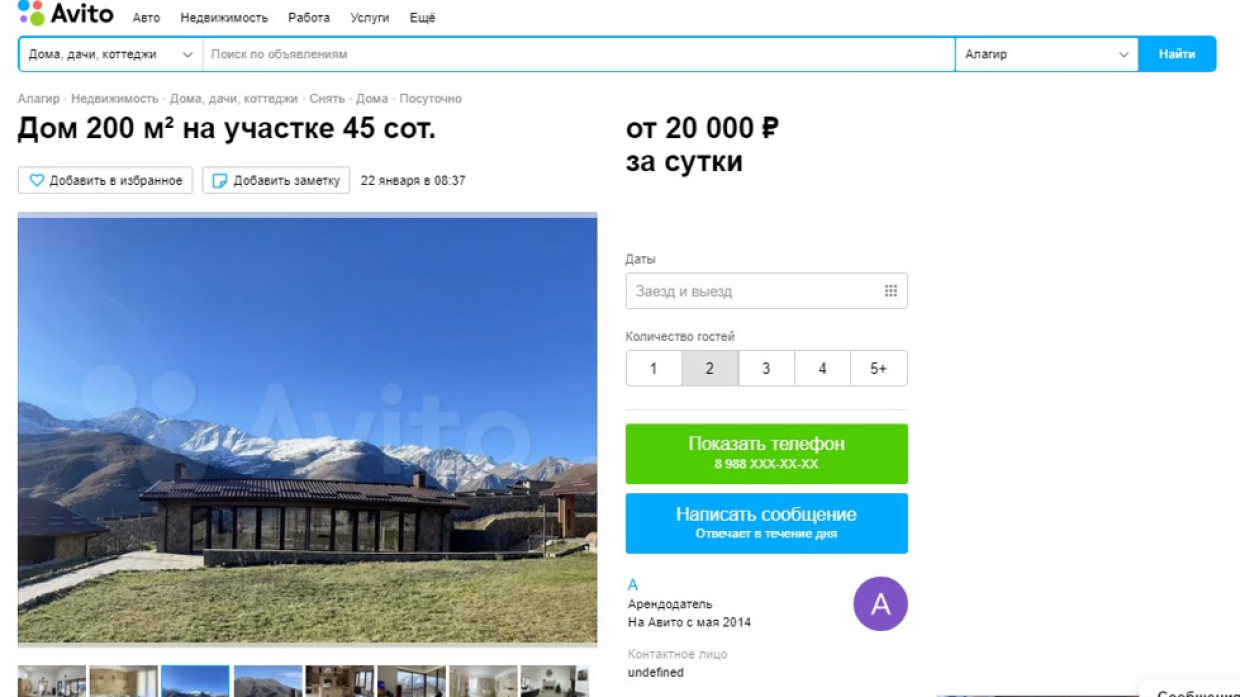1240x697 pixels.
Task: Click Написать сообщение blue button
Action: [x=767, y=523]
